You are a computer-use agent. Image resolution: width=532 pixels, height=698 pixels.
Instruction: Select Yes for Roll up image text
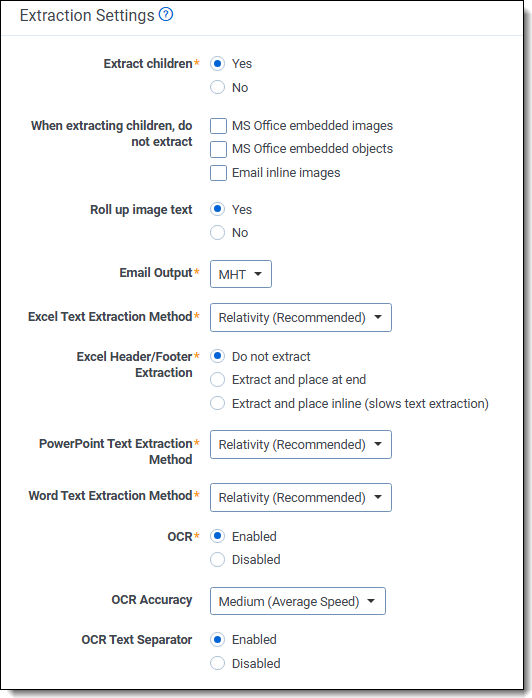click(x=217, y=209)
